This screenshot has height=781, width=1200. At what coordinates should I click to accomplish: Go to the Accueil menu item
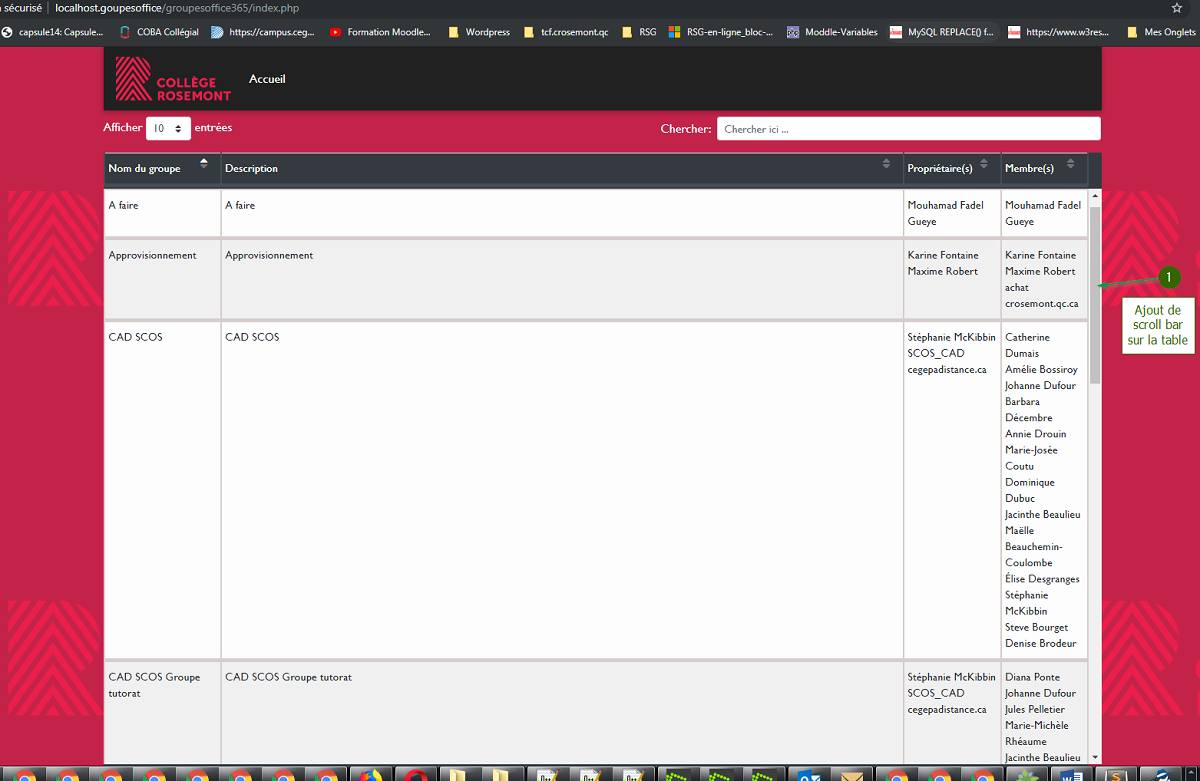[x=267, y=79]
